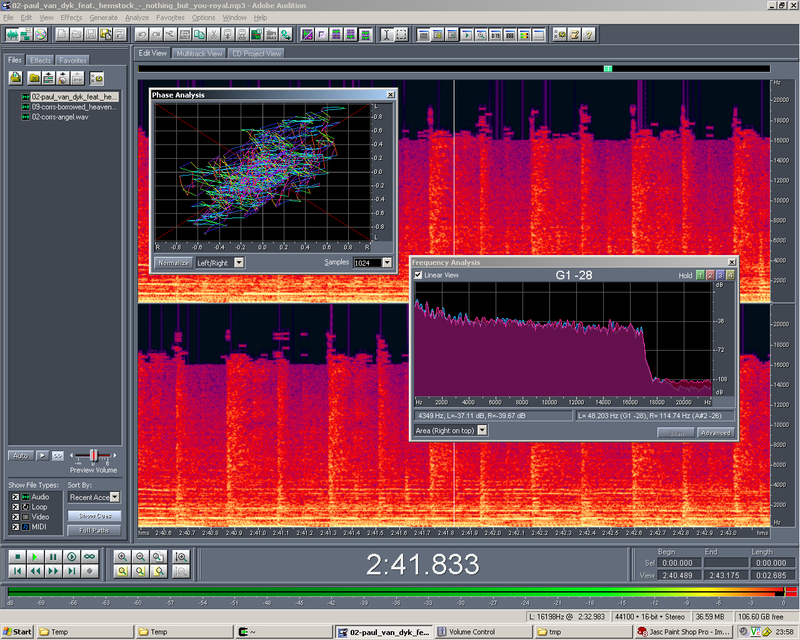
Task: Click the Preview Volume slider handle
Action: (93, 455)
